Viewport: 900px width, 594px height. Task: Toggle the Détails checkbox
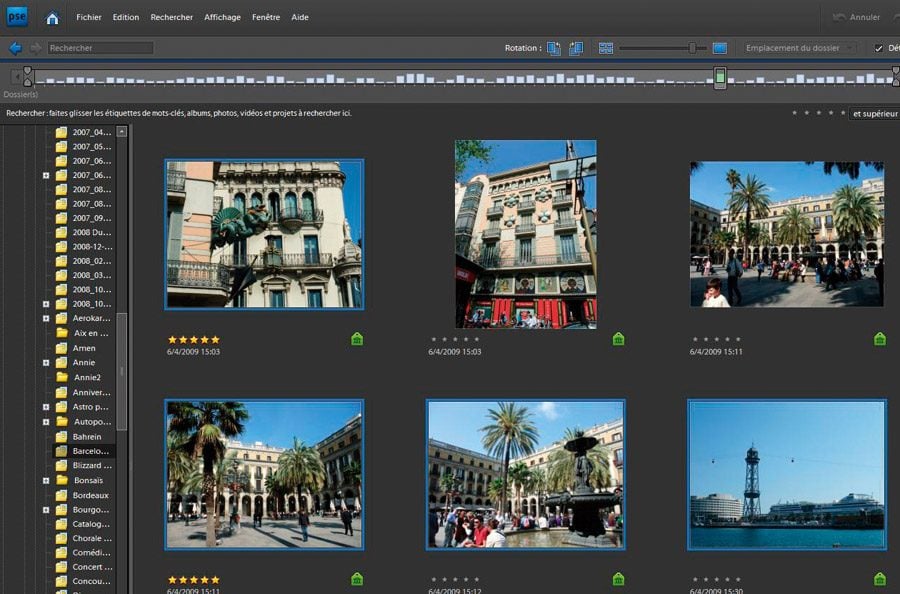(879, 48)
